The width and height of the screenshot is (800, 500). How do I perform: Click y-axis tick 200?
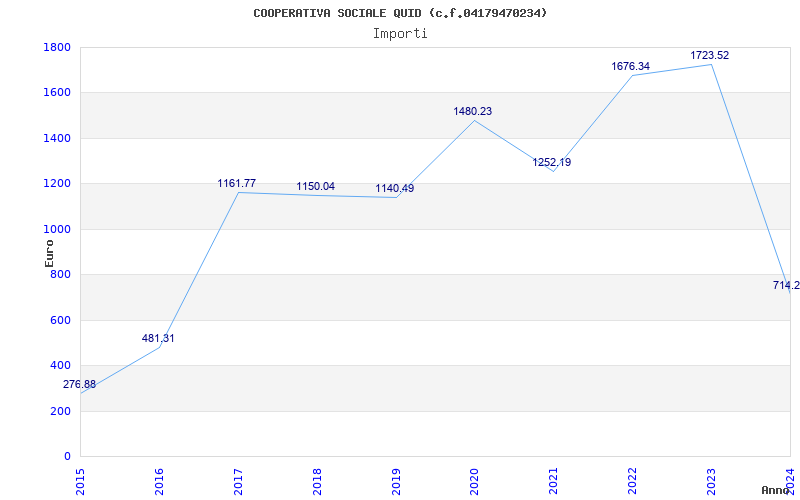click(x=60, y=411)
